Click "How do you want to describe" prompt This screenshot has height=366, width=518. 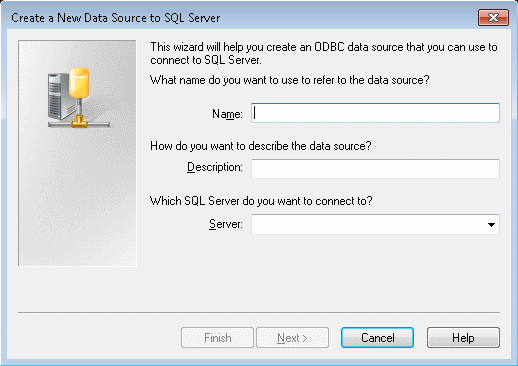click(261, 146)
